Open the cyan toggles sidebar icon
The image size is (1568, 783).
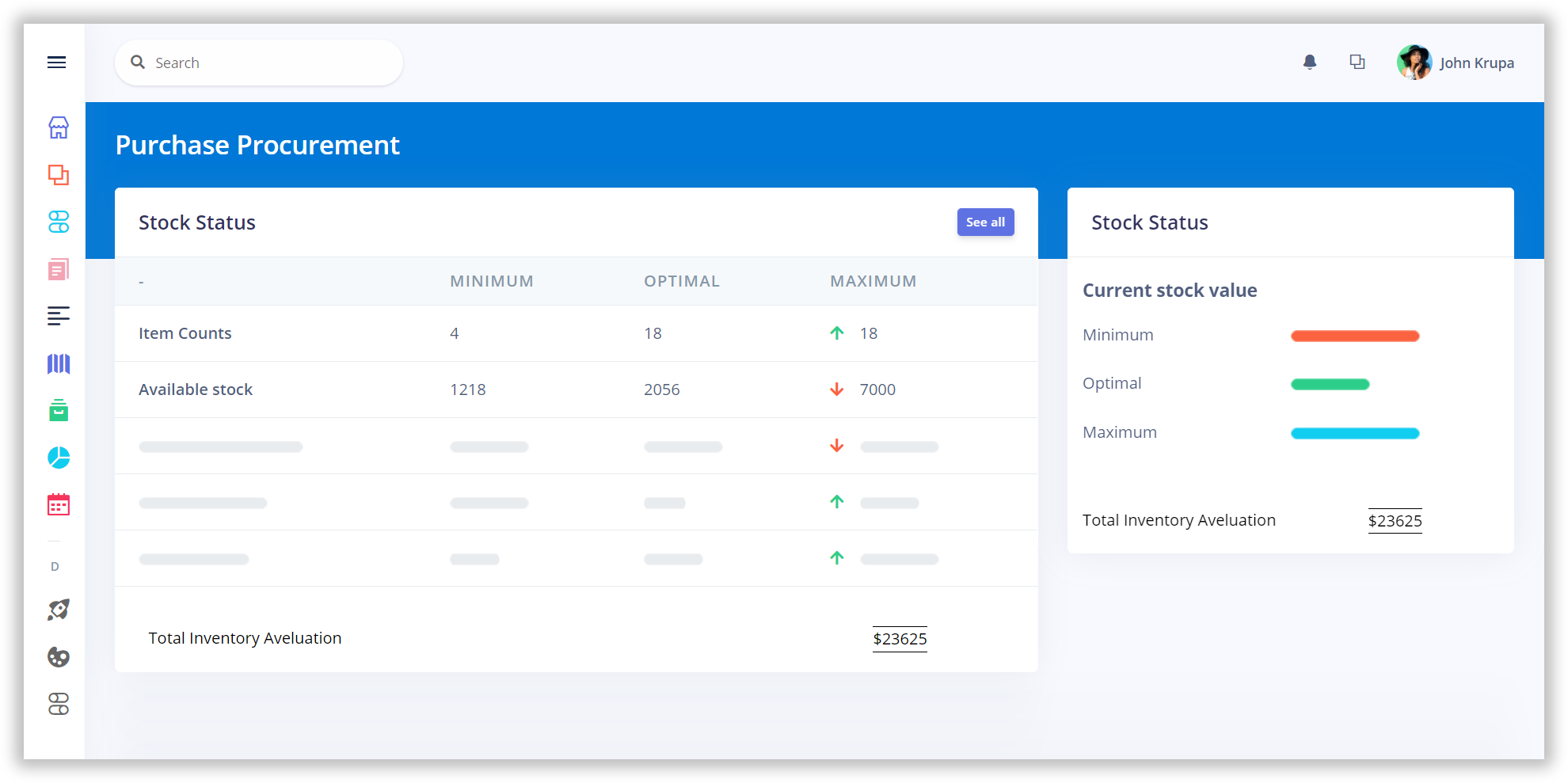(59, 222)
